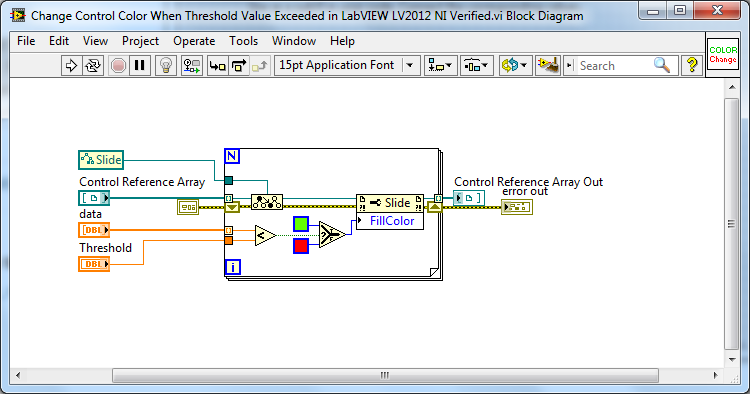Click the error shift register left terminal
Image resolution: width=750 pixels, height=394 pixels.
232,207
